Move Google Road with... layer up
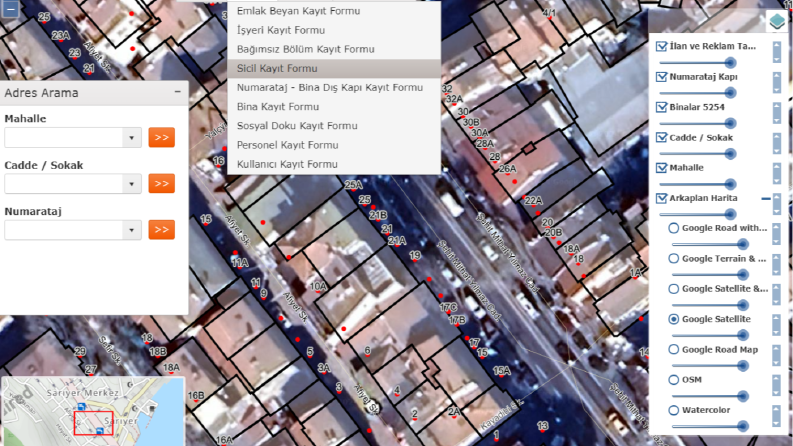This screenshot has height=446, width=793. [x=777, y=229]
